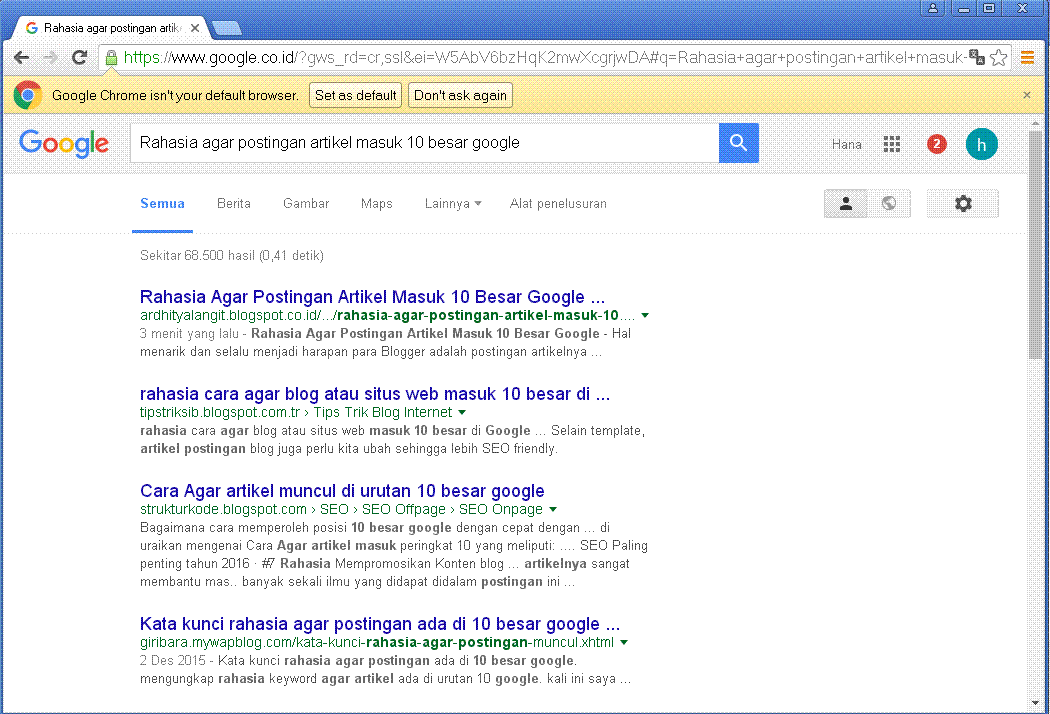
Task: Click the browser back arrow
Action: (21, 58)
